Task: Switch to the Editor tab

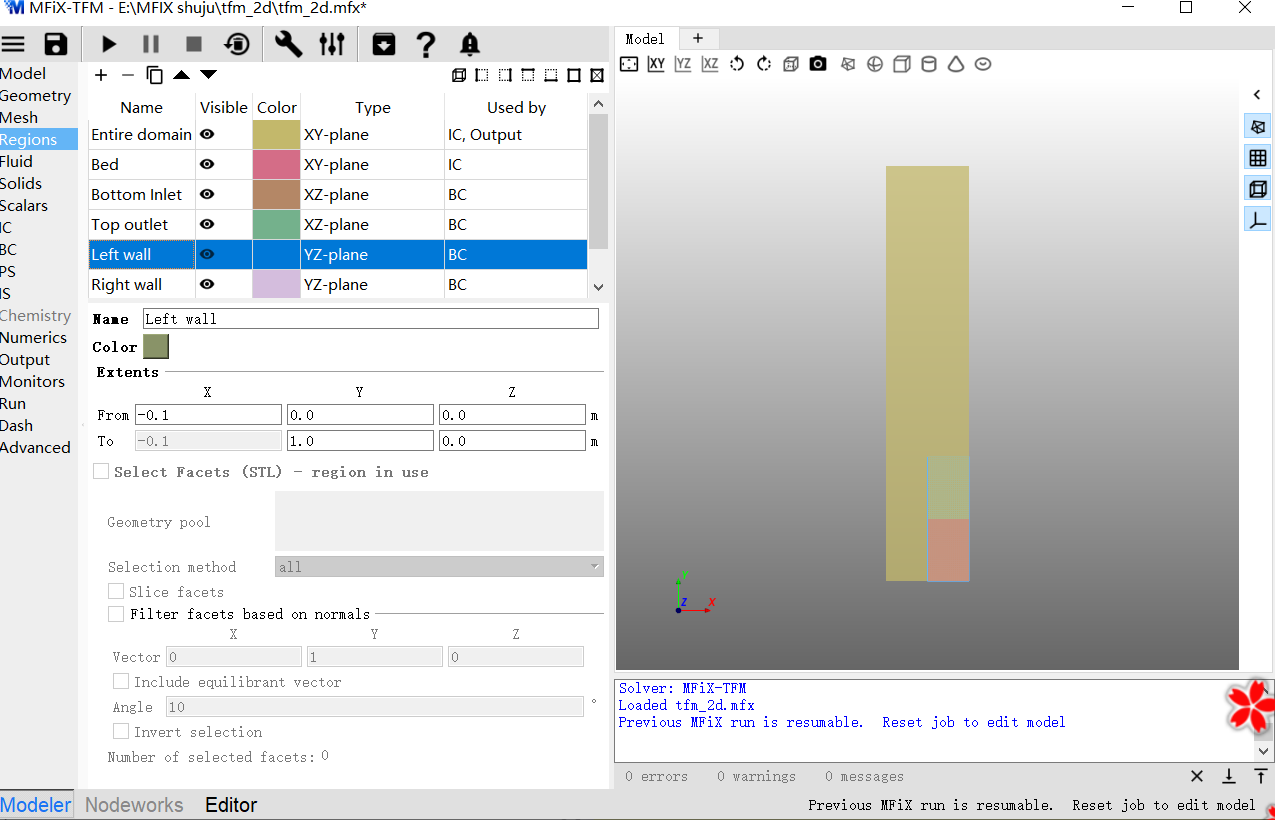Action: tap(231, 805)
